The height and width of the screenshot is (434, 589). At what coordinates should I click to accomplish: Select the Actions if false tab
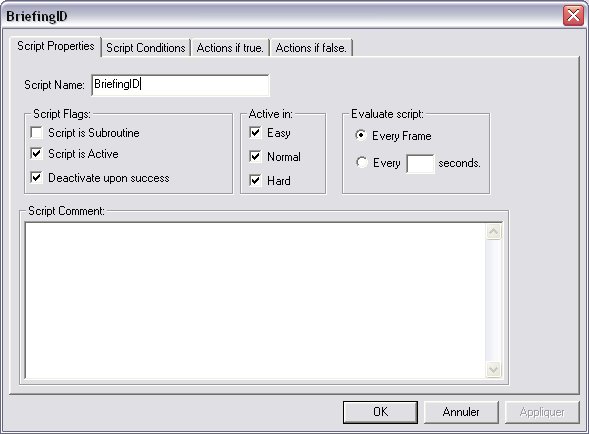point(311,48)
